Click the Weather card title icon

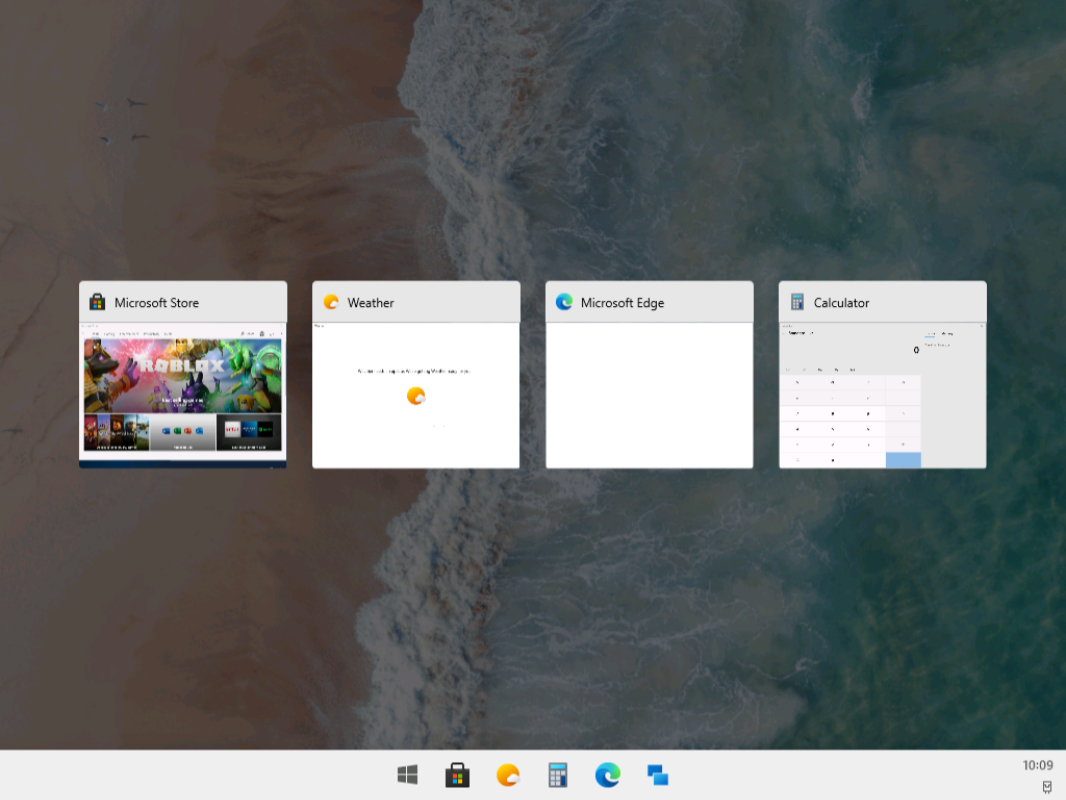click(331, 302)
